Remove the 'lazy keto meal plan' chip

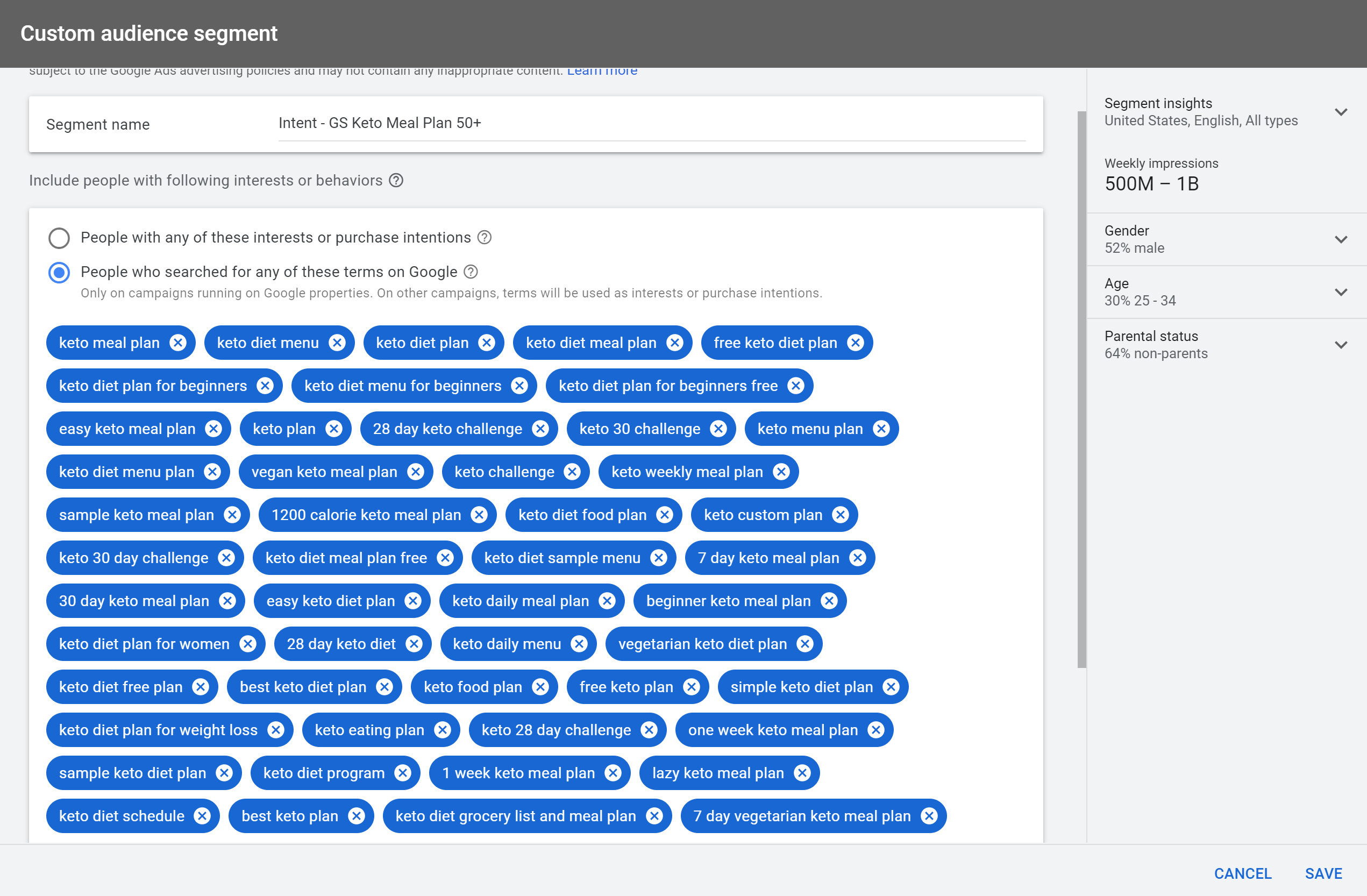(x=802, y=773)
